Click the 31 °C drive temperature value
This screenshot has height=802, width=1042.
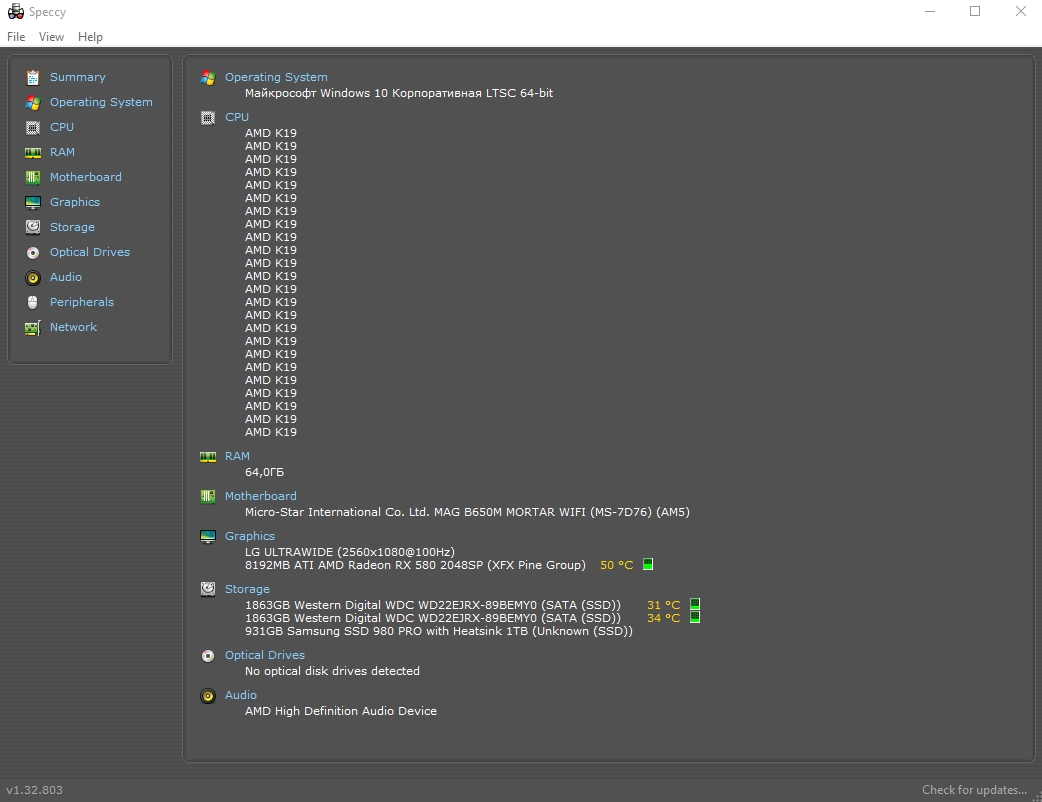(x=663, y=605)
